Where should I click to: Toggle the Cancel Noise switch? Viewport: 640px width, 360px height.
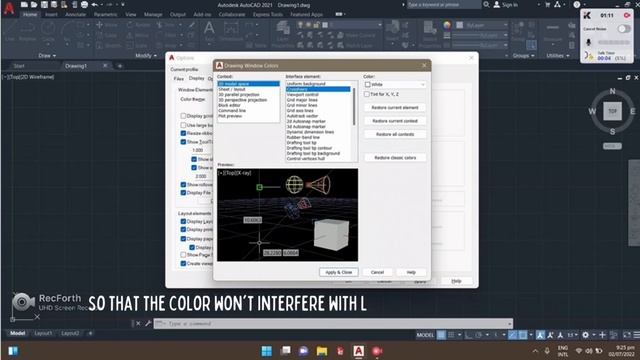coord(624,29)
